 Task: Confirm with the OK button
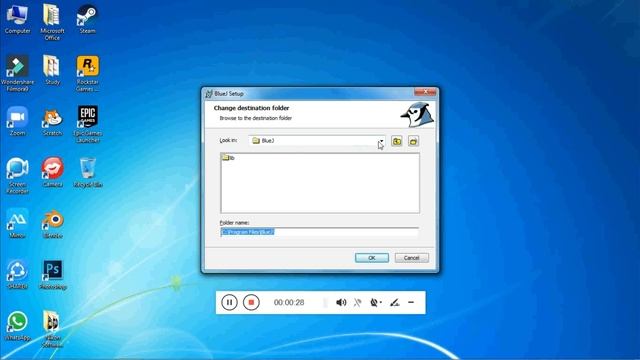(x=371, y=258)
